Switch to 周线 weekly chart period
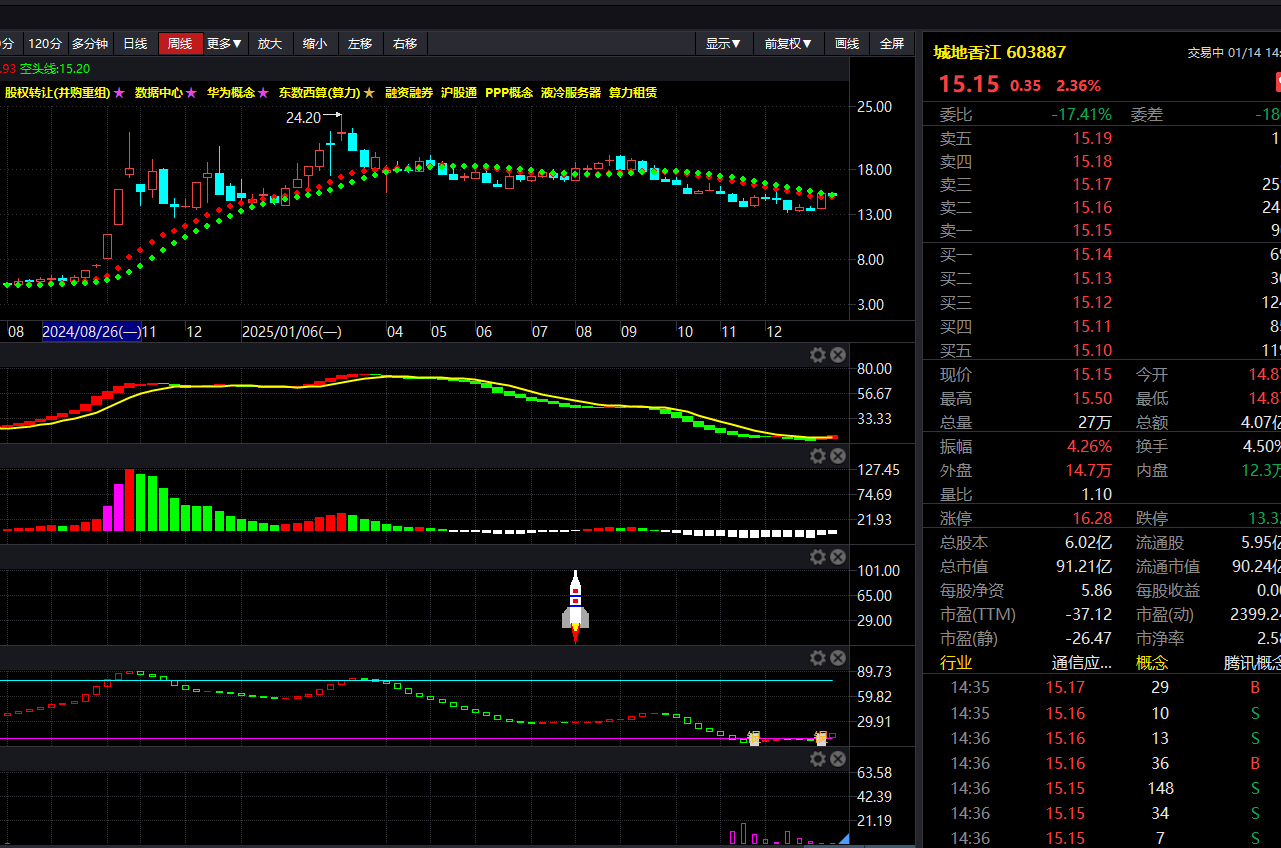Screen dimensions: 1281x848 (x=180, y=44)
